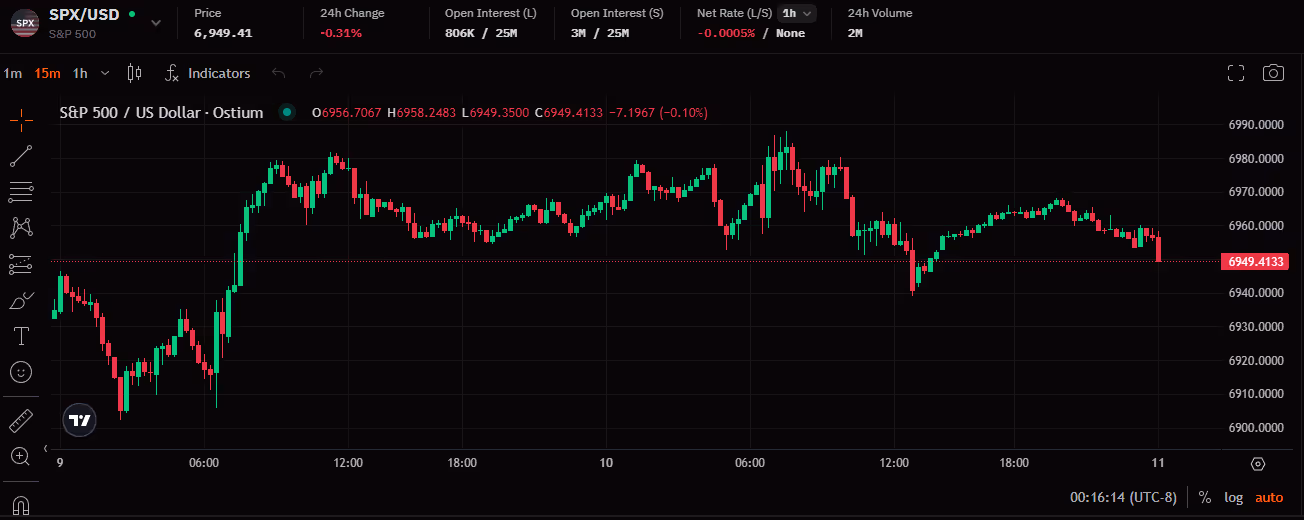The width and height of the screenshot is (1304, 520).
Task: Activate the Zoom In tool
Action: 20,456
